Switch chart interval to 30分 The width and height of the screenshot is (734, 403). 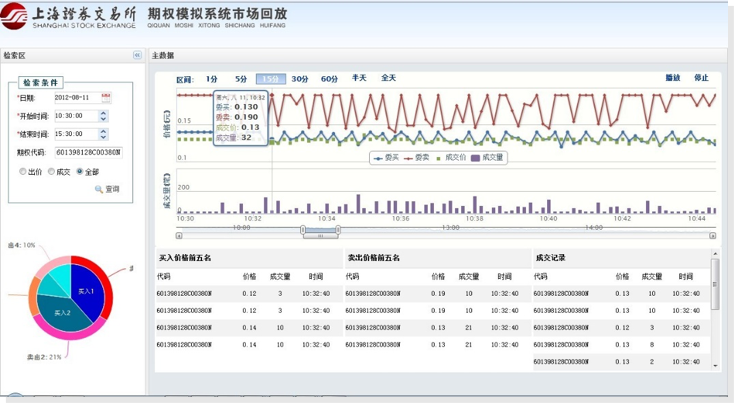(x=300, y=79)
